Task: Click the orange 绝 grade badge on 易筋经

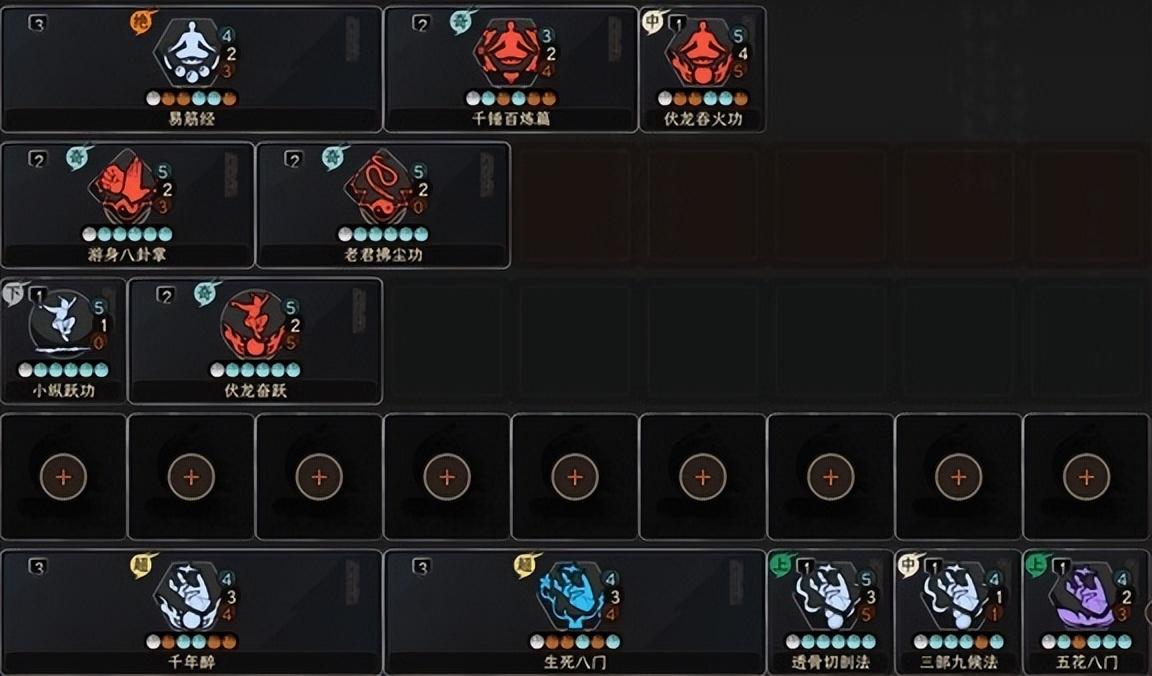Action: [x=140, y=21]
